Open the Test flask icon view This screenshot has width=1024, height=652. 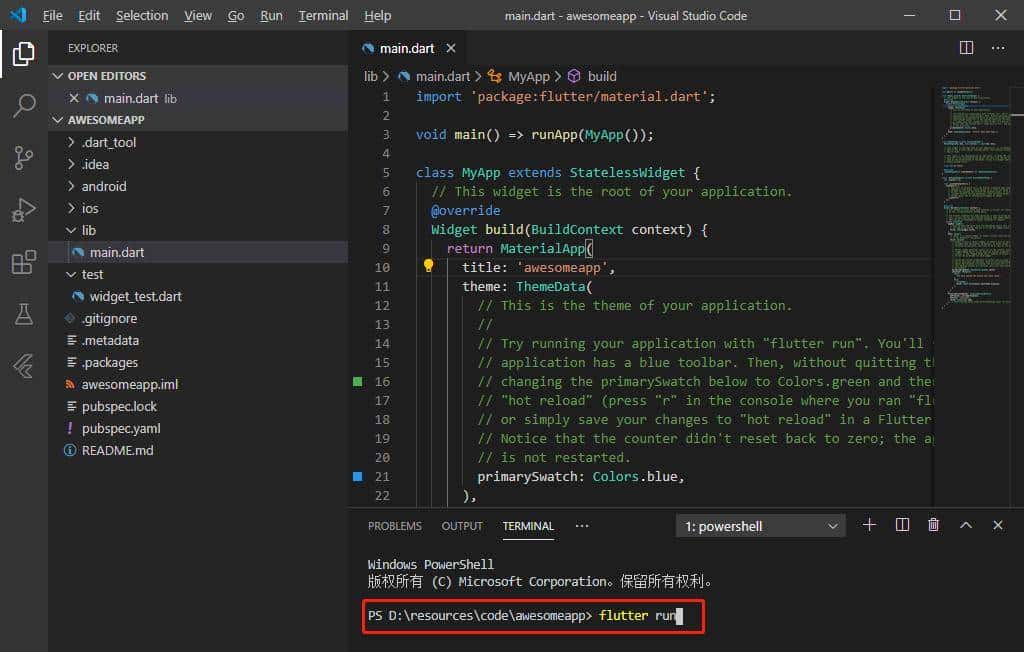point(24,315)
